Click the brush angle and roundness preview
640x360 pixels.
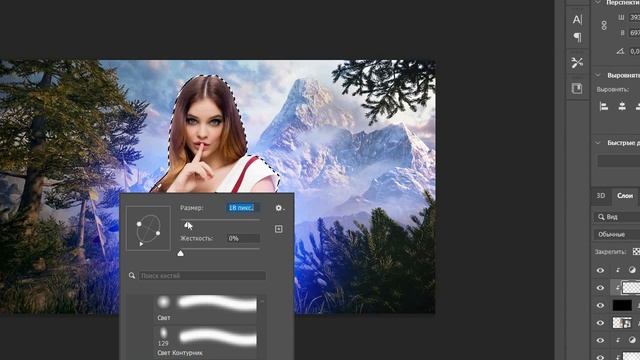tap(148, 228)
